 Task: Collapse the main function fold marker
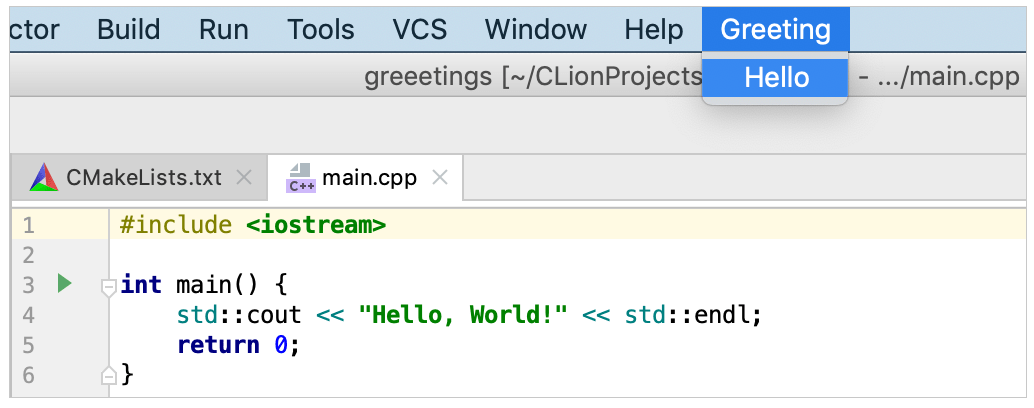(109, 287)
